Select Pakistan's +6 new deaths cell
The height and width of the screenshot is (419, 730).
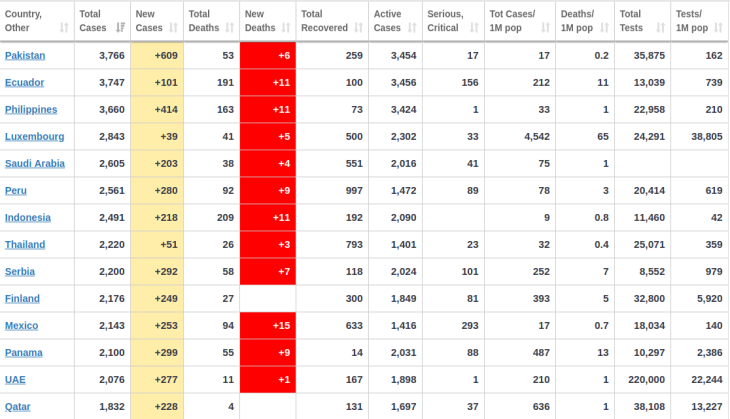click(268, 55)
